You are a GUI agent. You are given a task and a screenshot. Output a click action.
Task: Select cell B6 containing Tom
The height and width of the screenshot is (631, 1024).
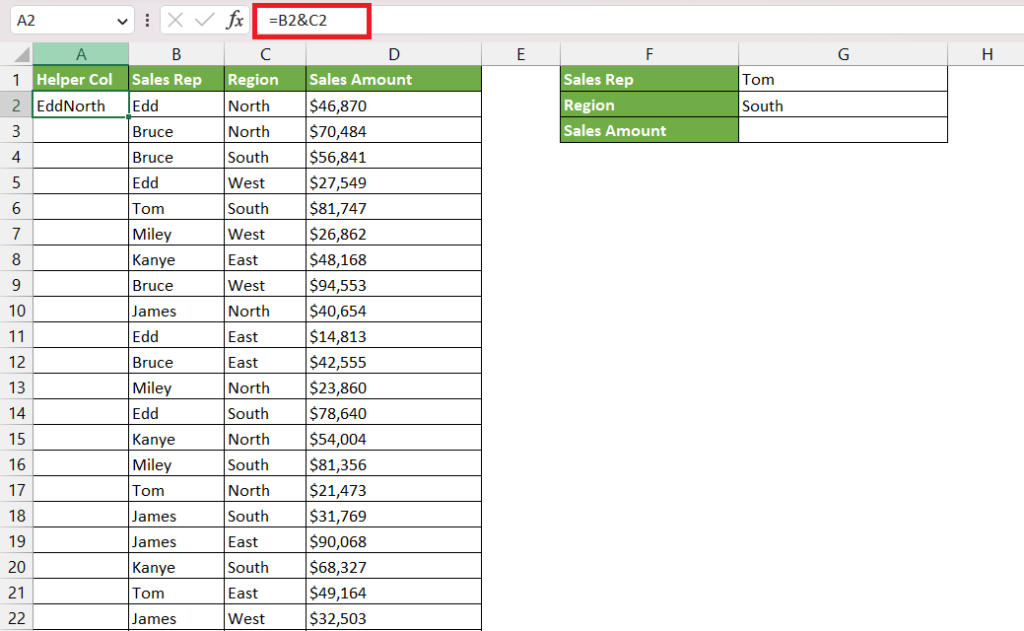[176, 208]
